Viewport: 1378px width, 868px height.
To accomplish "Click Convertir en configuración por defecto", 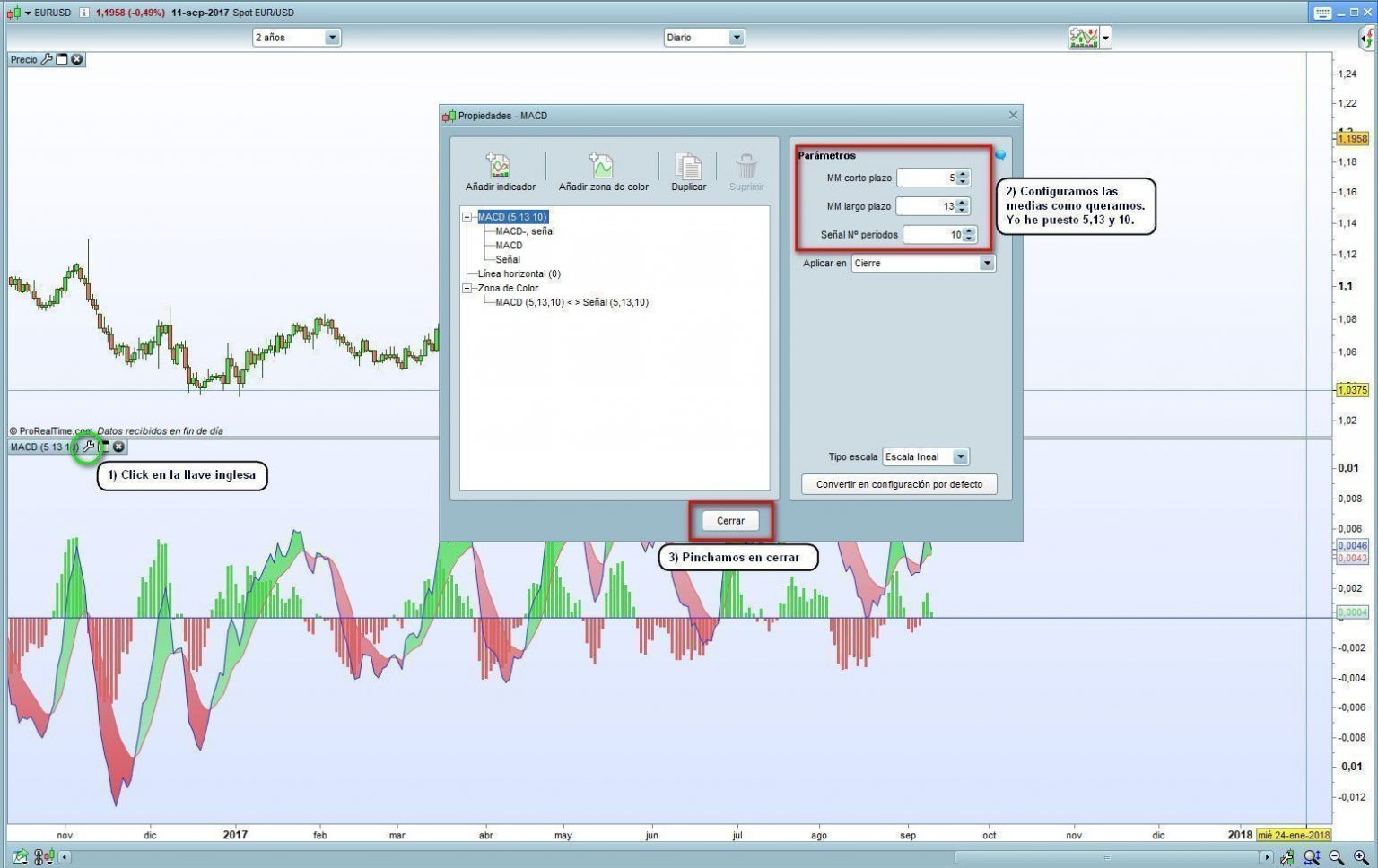I will tap(899, 484).
